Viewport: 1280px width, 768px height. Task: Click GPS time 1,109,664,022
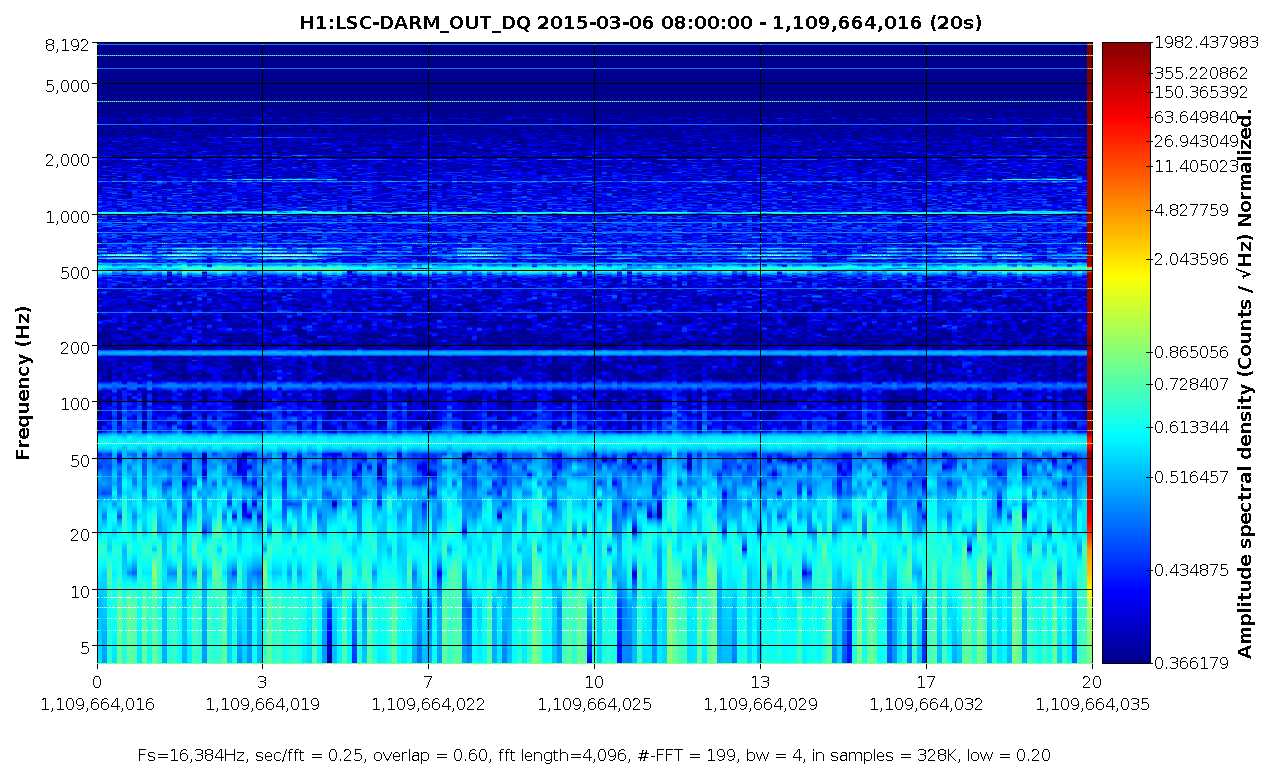(x=428, y=704)
